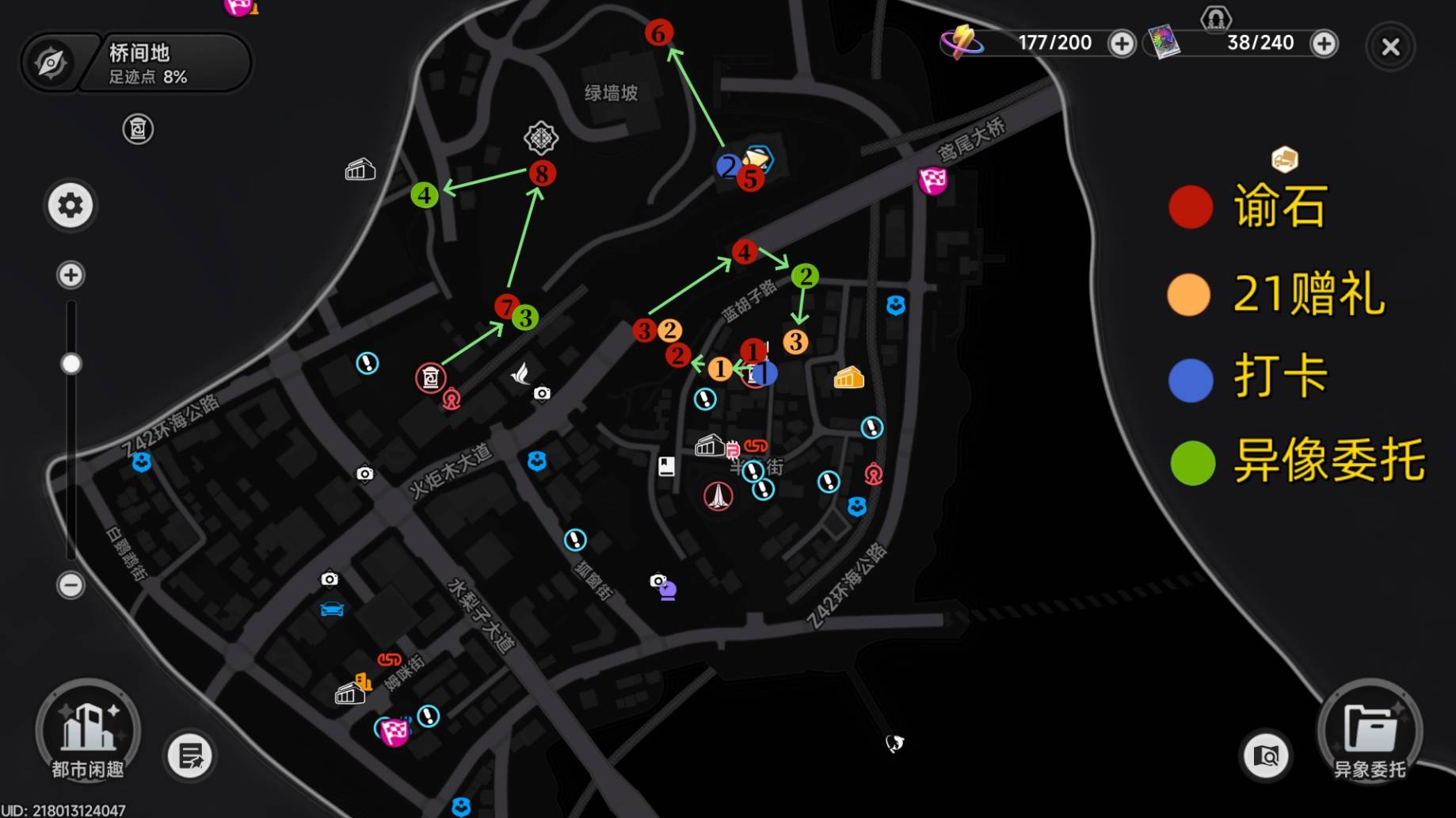
Task: Add tickets with the plus beside 38/240
Action: [1325, 44]
